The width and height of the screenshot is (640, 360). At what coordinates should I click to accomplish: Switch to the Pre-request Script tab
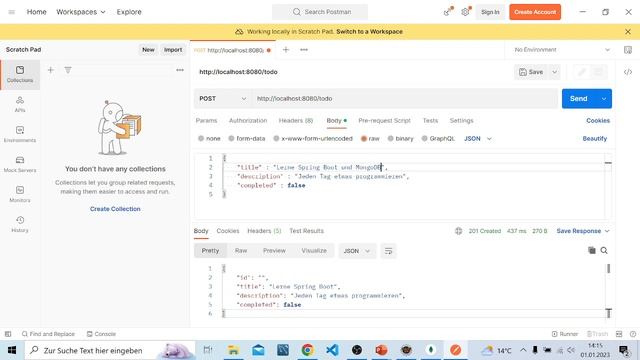tap(384, 120)
